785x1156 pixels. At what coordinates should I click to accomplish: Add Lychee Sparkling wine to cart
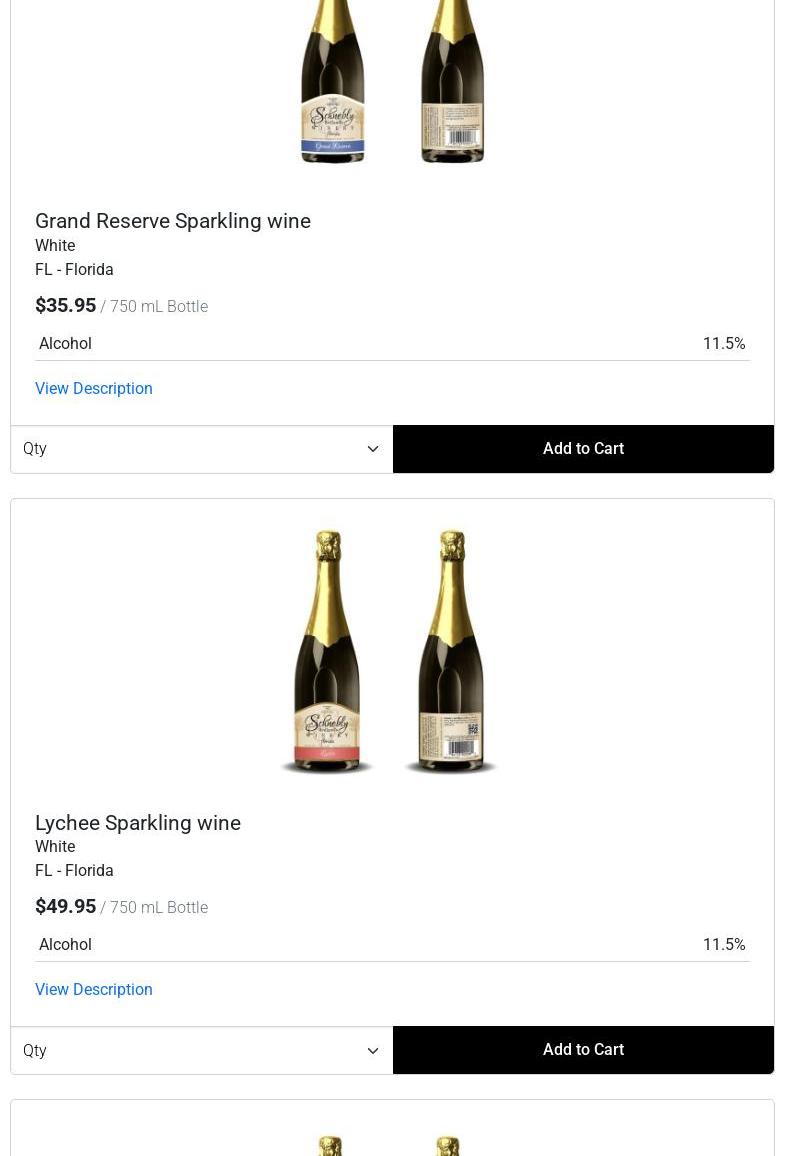pos(583,1050)
